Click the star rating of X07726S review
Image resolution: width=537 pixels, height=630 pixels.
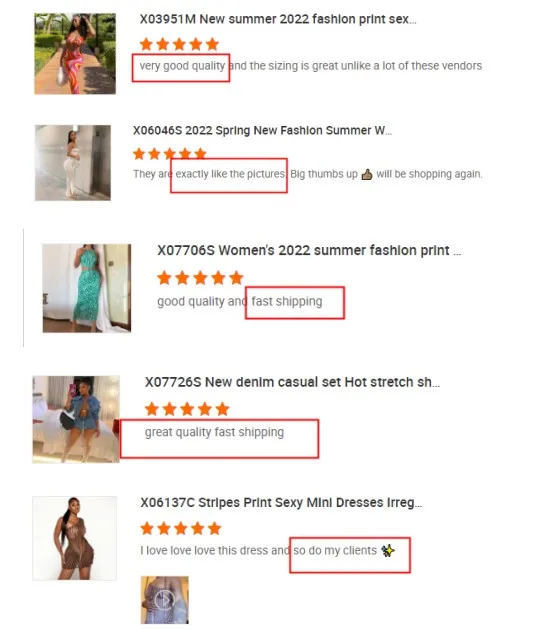(x=187, y=409)
